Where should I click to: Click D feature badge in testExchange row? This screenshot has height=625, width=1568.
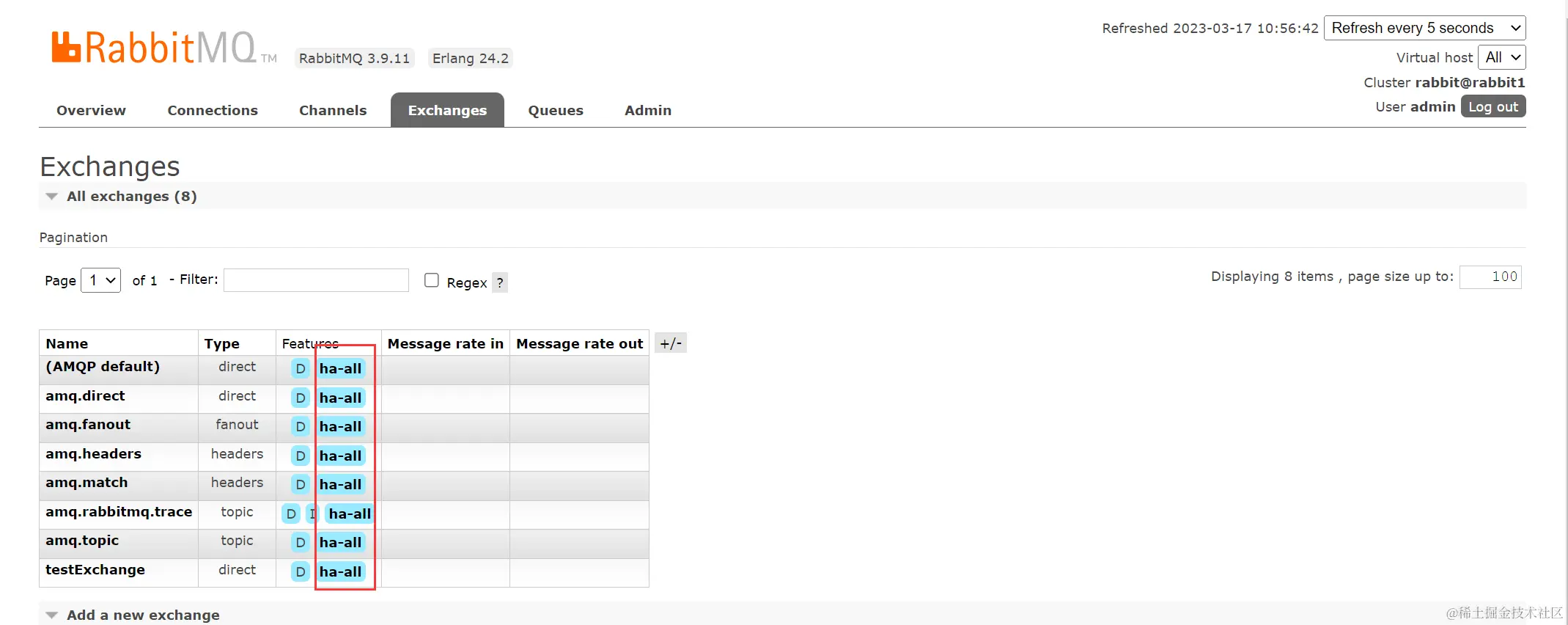[x=300, y=571]
